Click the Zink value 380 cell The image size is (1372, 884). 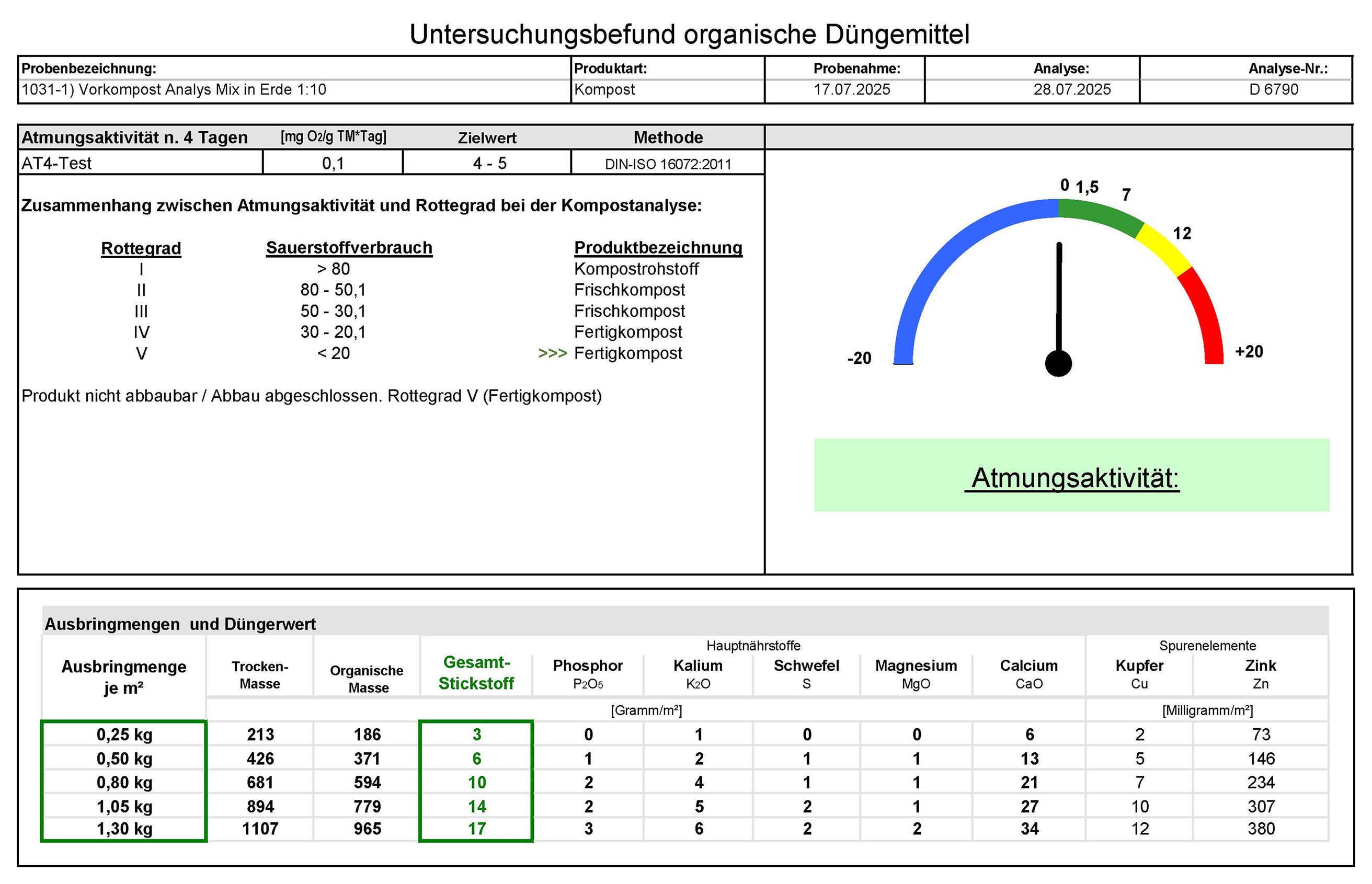coord(1261,829)
